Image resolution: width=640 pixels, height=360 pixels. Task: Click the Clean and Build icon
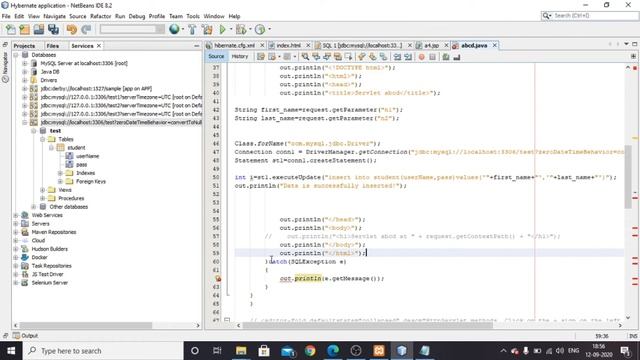(207, 29)
